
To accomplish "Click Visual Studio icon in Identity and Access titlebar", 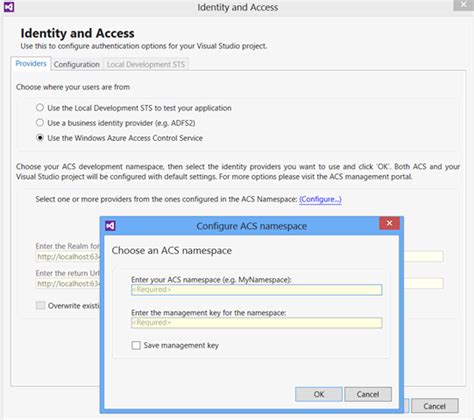I will [9, 7].
